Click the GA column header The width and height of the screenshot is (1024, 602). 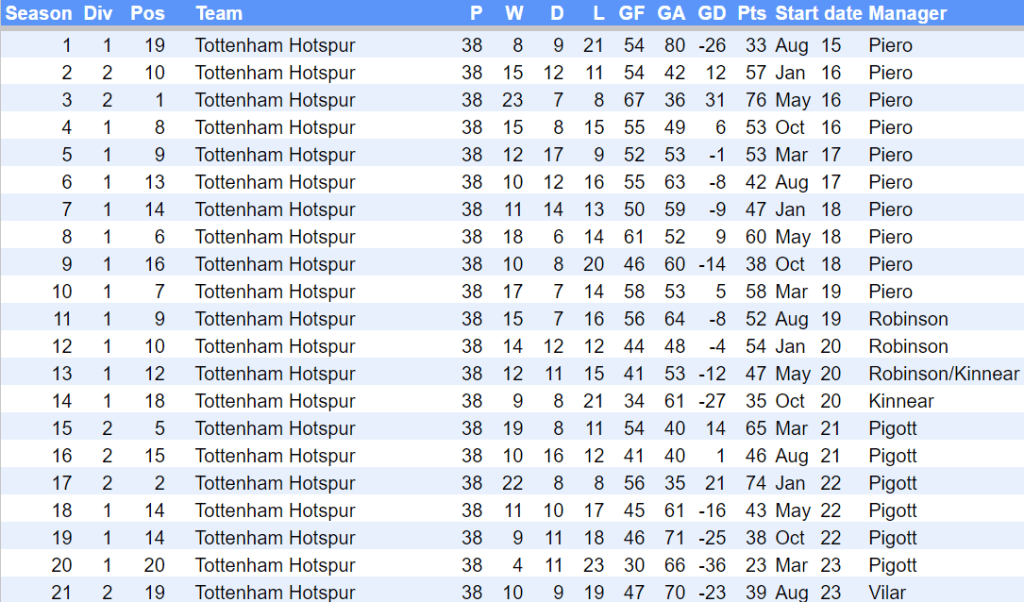[x=672, y=14]
